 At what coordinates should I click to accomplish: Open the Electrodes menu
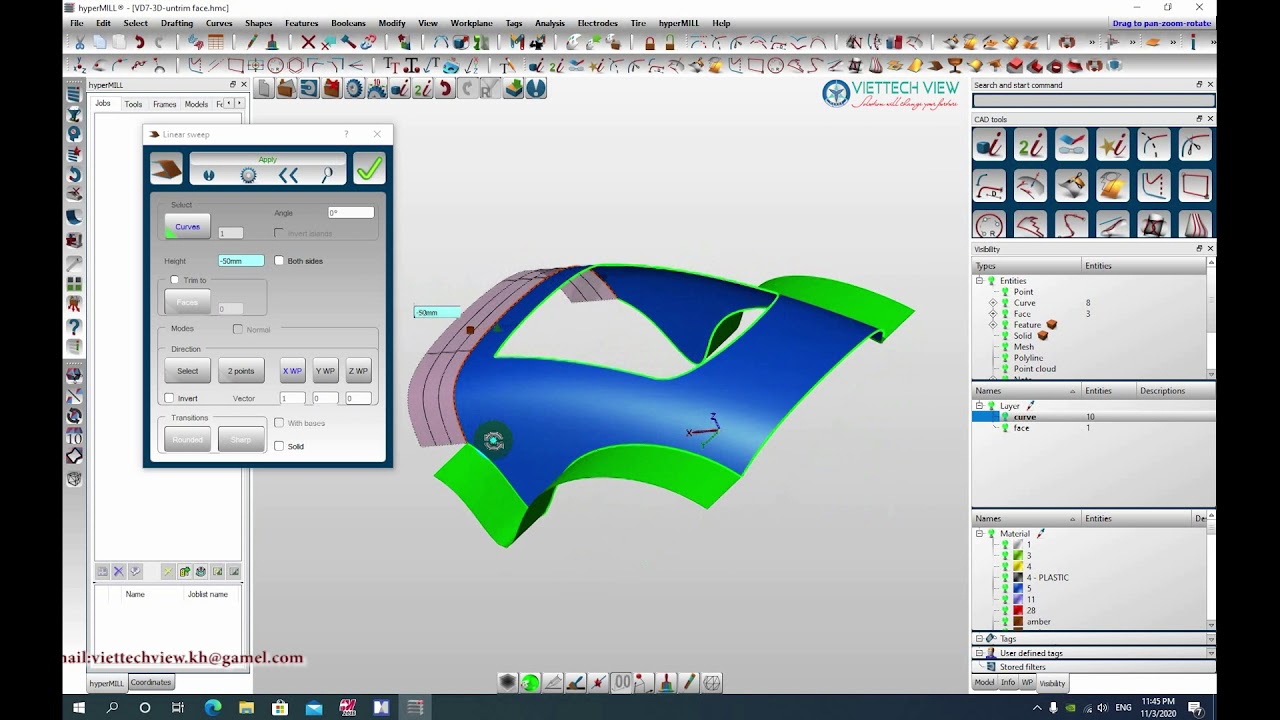597,23
